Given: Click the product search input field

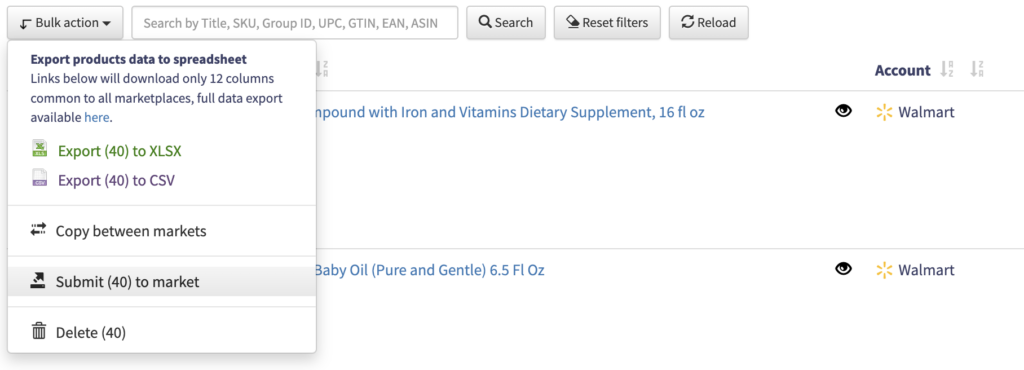Looking at the screenshot, I should pyautogui.click(x=295, y=23).
